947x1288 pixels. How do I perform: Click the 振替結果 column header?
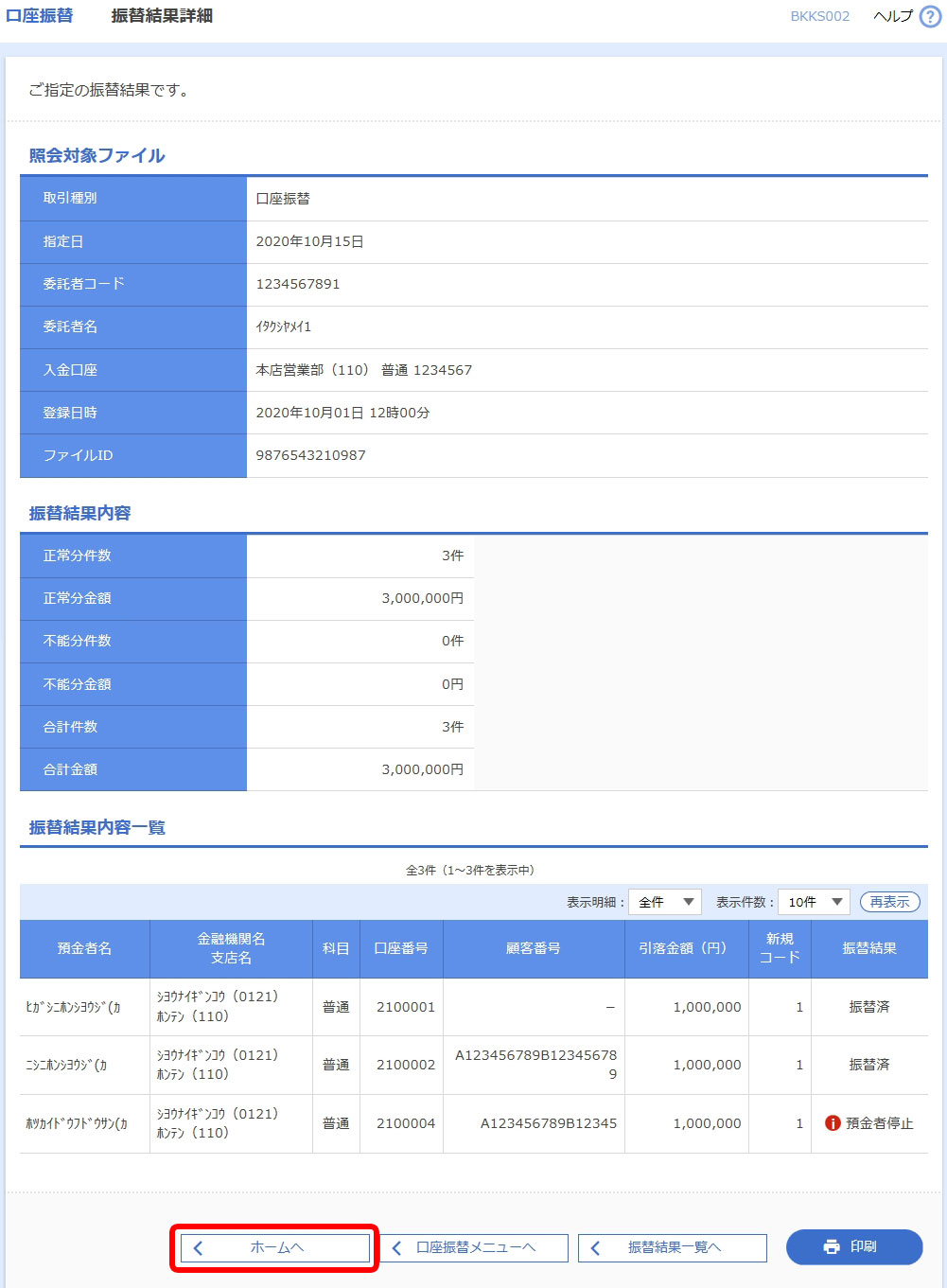tap(869, 948)
